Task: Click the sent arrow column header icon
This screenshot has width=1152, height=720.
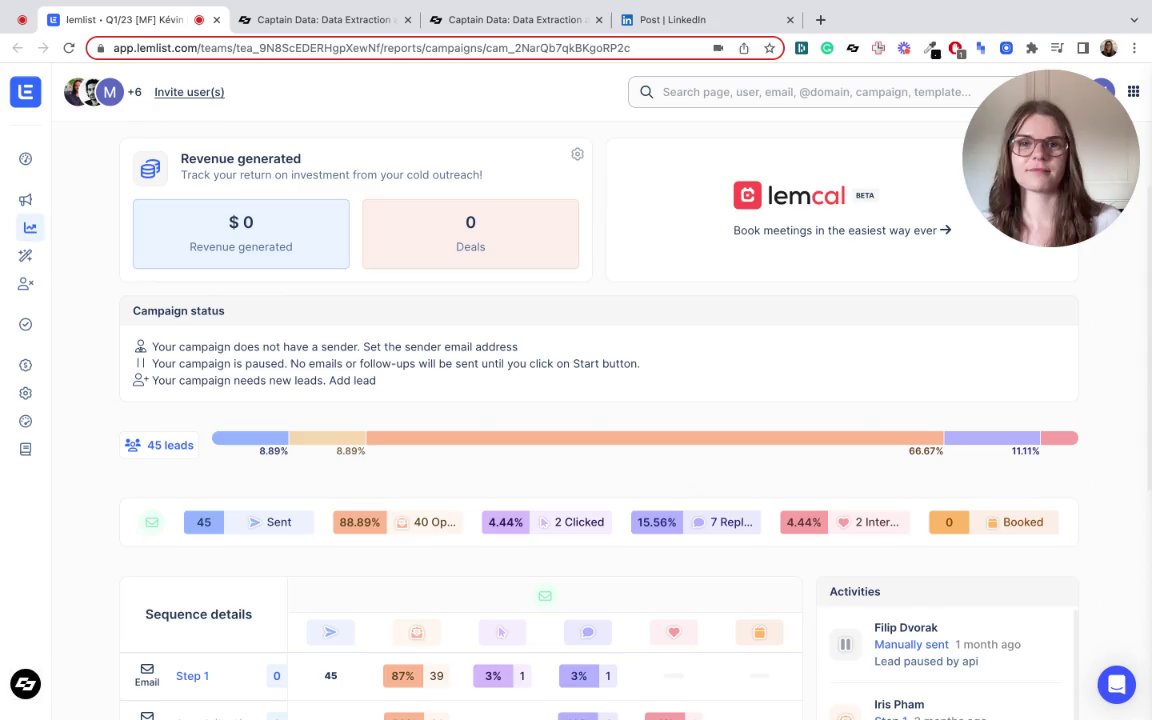Action: tap(331, 632)
